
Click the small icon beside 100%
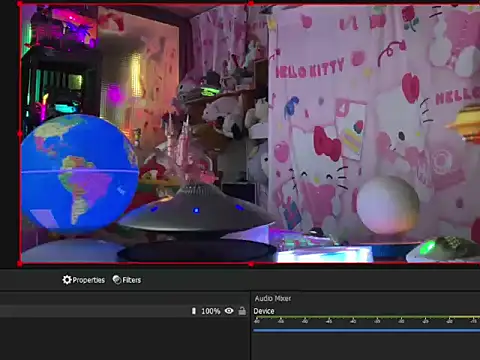194,311
